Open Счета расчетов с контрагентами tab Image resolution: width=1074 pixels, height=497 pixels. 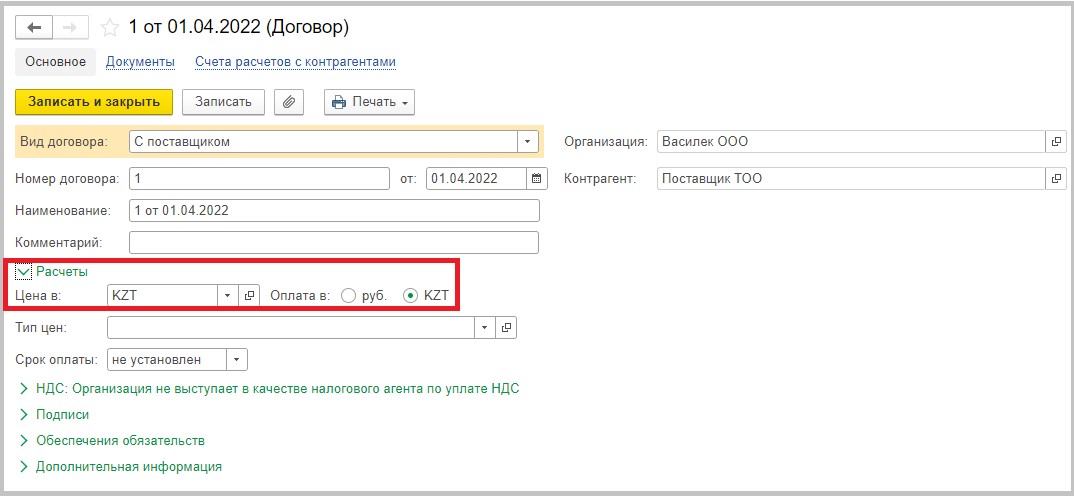click(x=295, y=62)
